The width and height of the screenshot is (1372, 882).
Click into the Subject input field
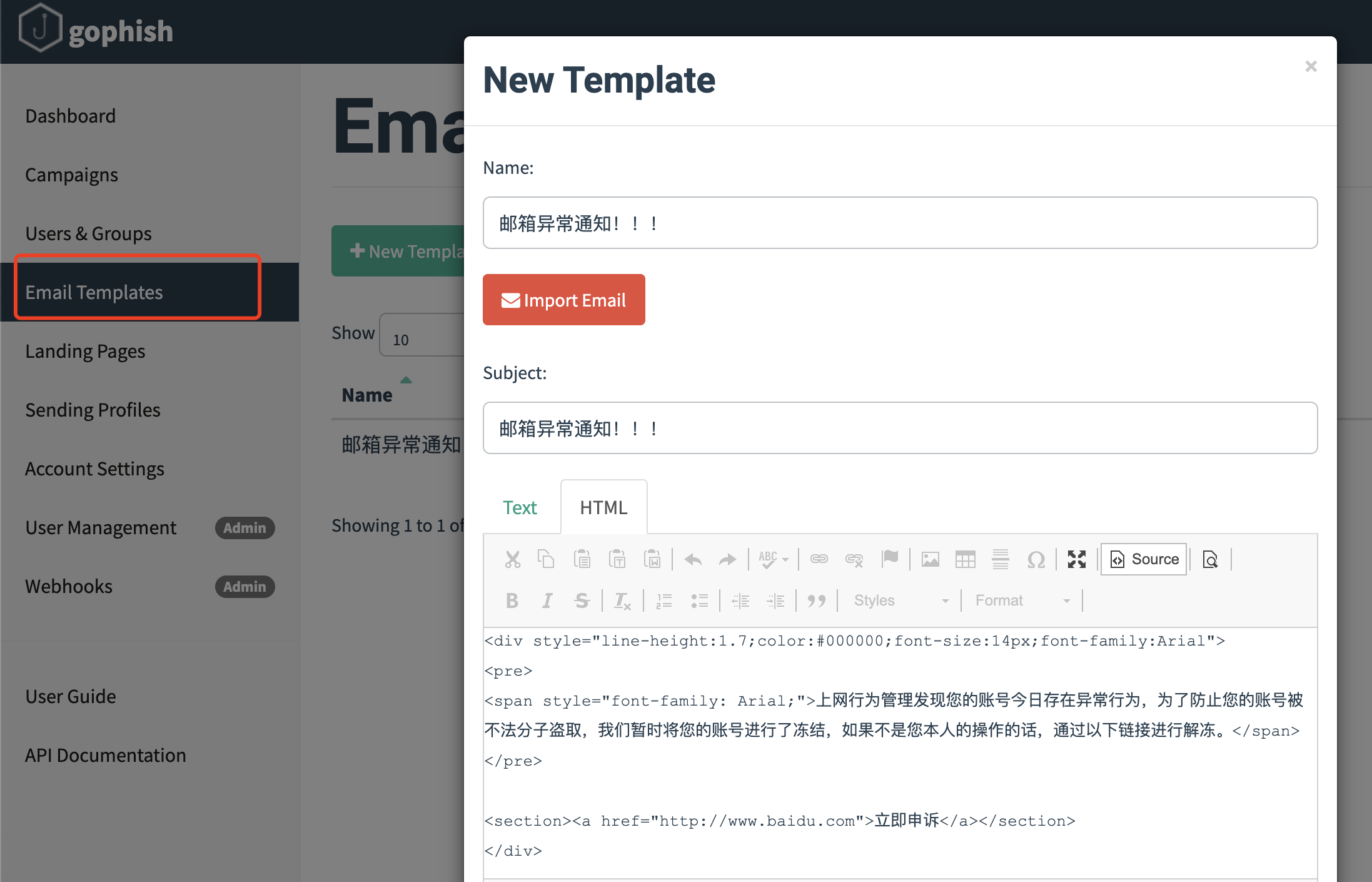pyautogui.click(x=900, y=428)
